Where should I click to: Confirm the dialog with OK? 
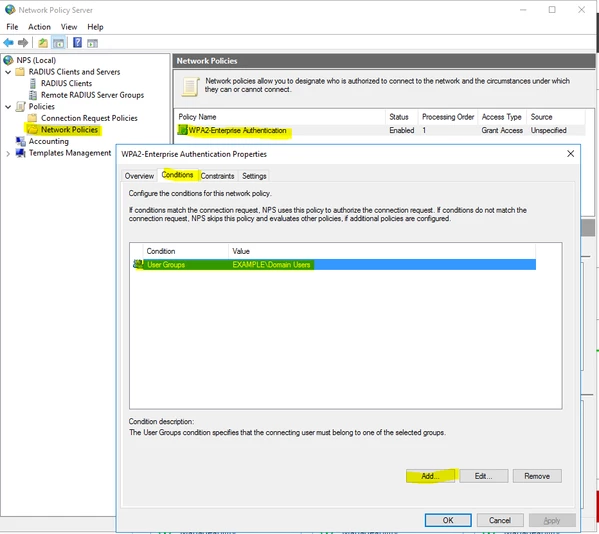[448, 520]
